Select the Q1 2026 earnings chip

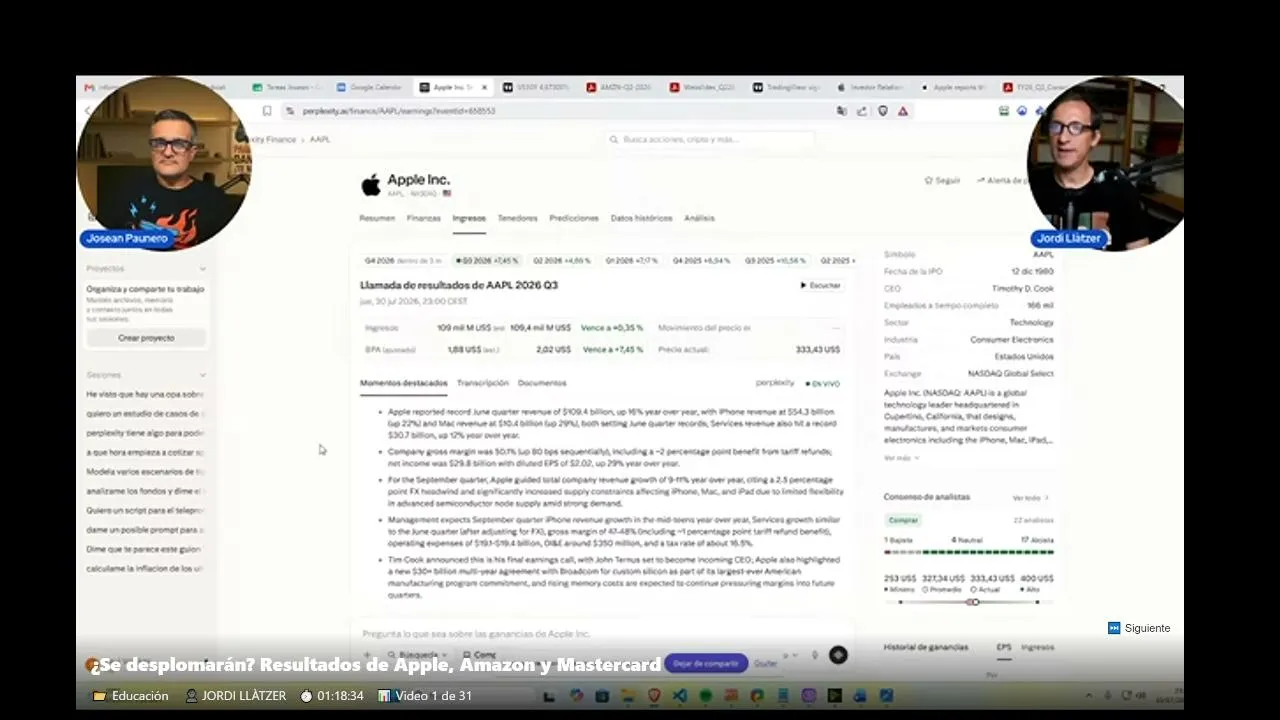pyautogui.click(x=632, y=261)
